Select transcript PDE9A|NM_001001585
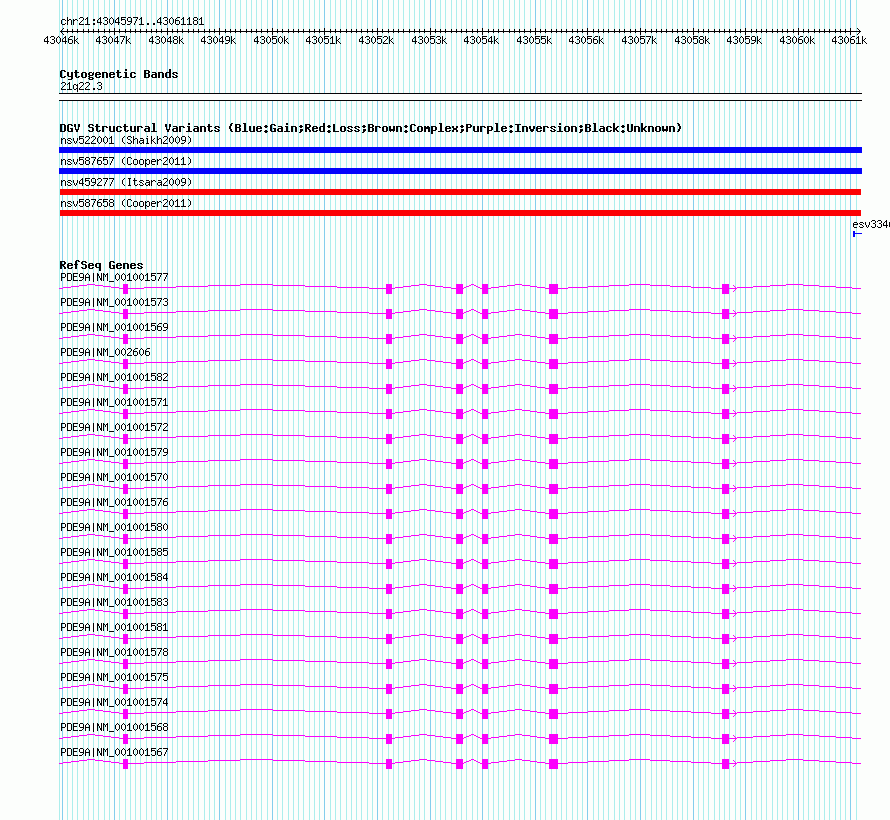The width and height of the screenshot is (890, 820). [114, 552]
